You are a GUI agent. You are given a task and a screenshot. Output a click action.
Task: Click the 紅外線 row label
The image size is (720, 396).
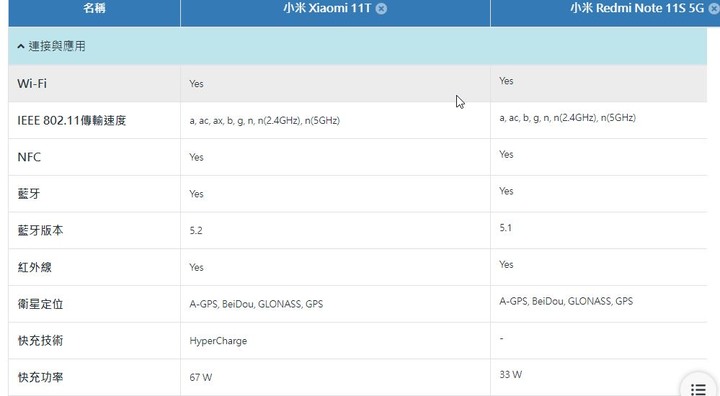34,267
